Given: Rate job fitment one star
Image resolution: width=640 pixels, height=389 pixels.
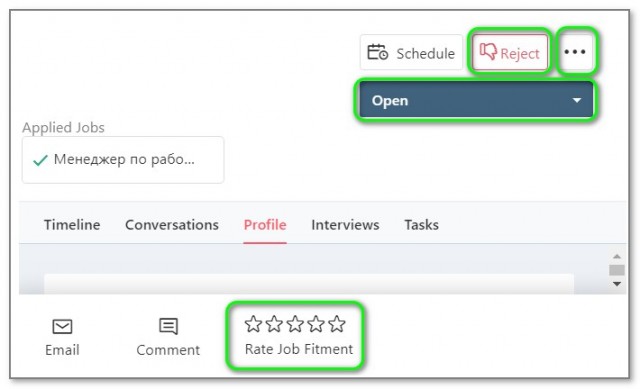Looking at the screenshot, I should 253,324.
